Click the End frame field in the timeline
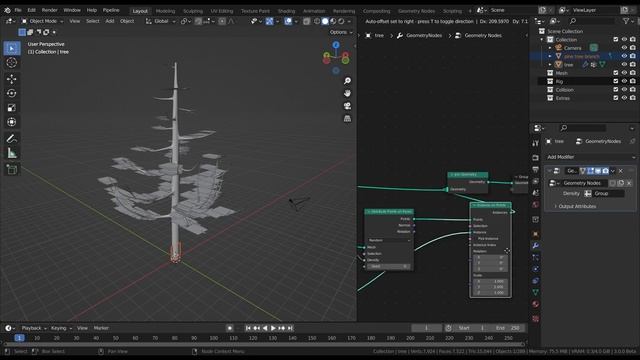This screenshot has height=360, width=640. [x=507, y=328]
